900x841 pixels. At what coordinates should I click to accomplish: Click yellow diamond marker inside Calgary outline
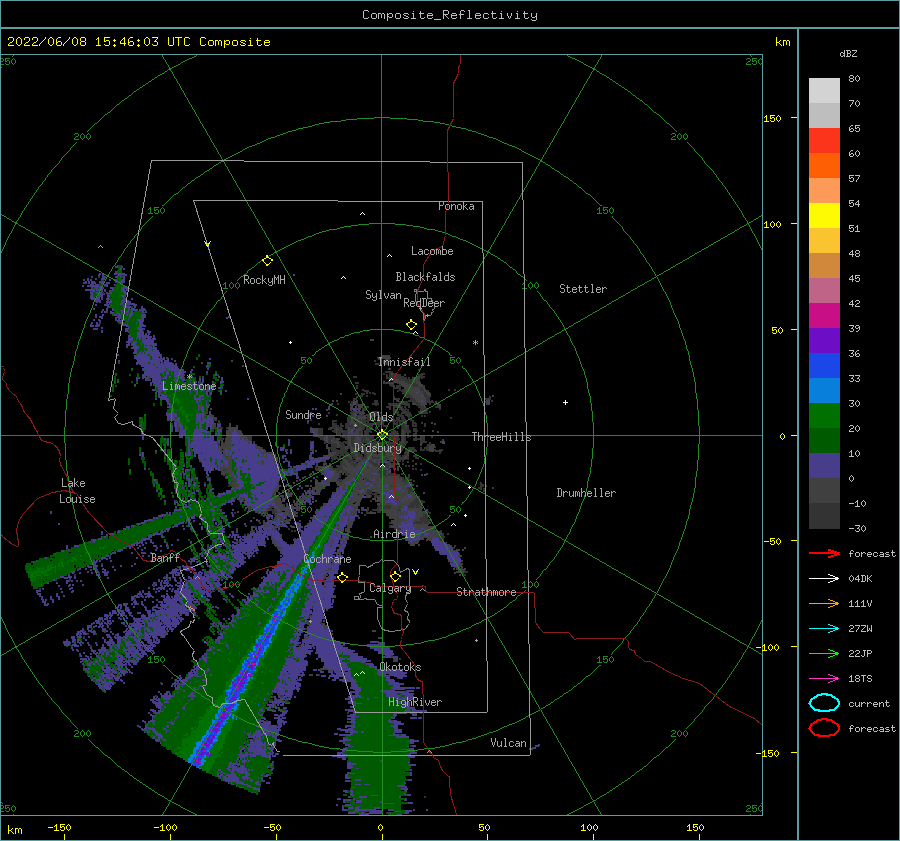pos(395,576)
